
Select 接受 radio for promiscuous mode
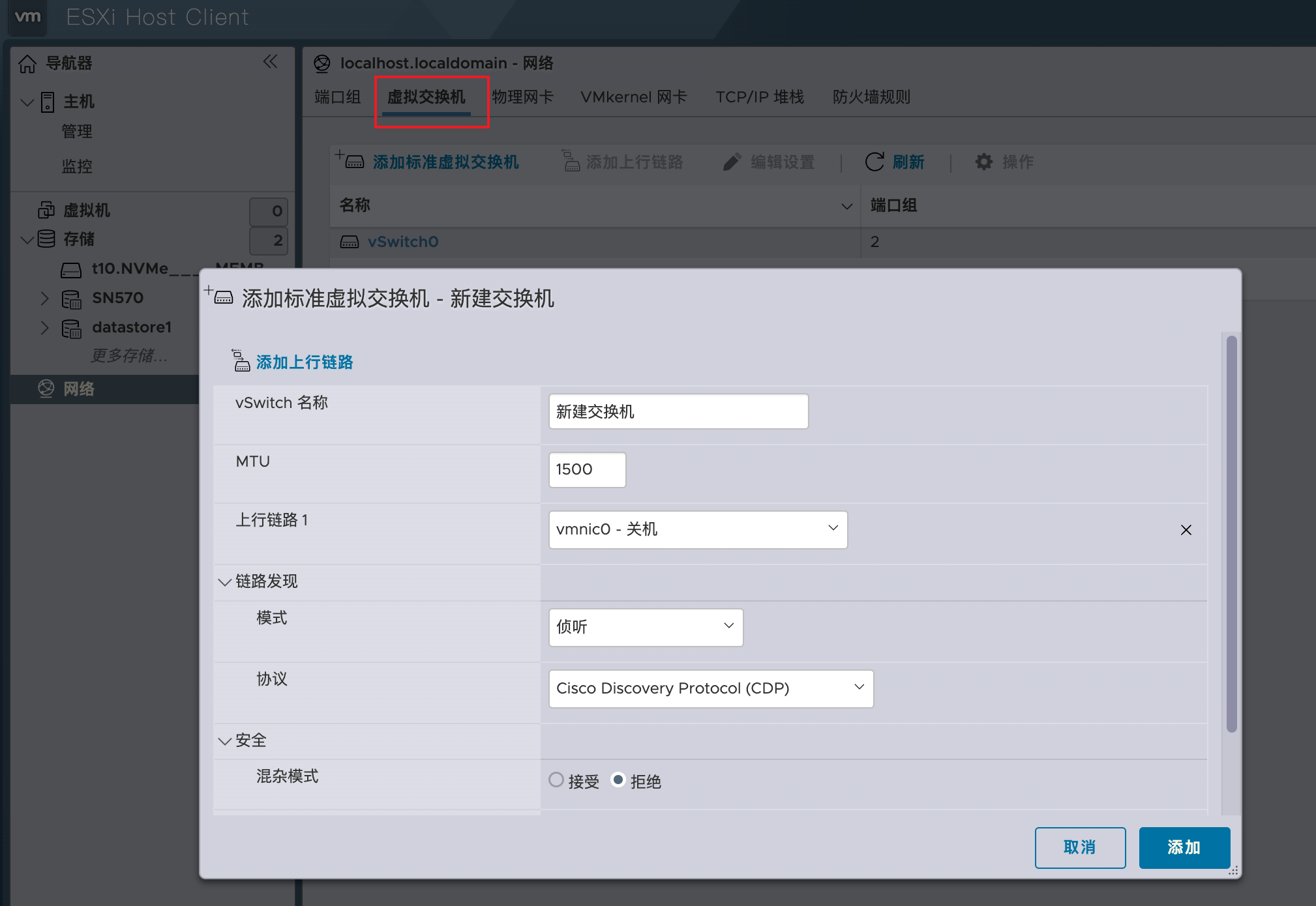(556, 780)
